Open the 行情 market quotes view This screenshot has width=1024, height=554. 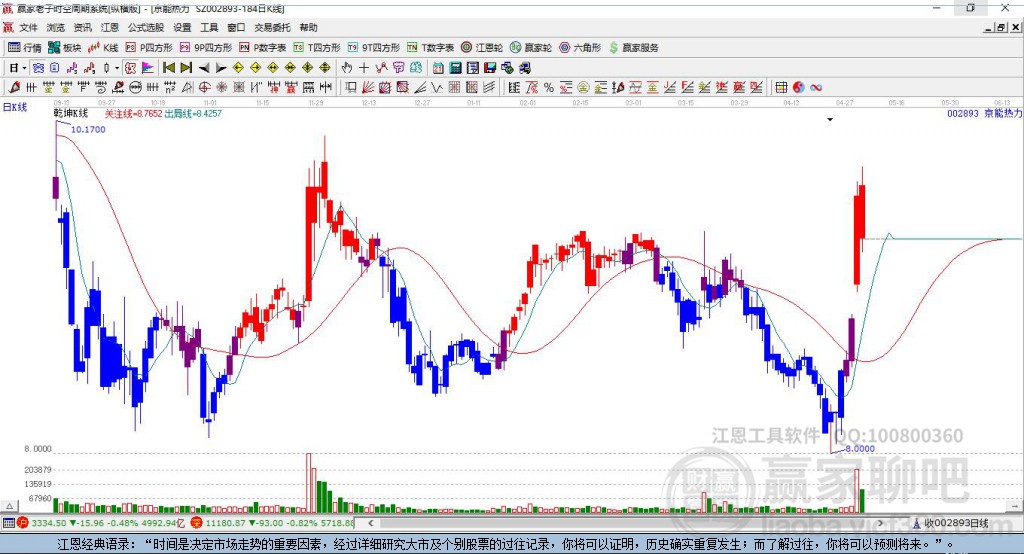[25, 48]
